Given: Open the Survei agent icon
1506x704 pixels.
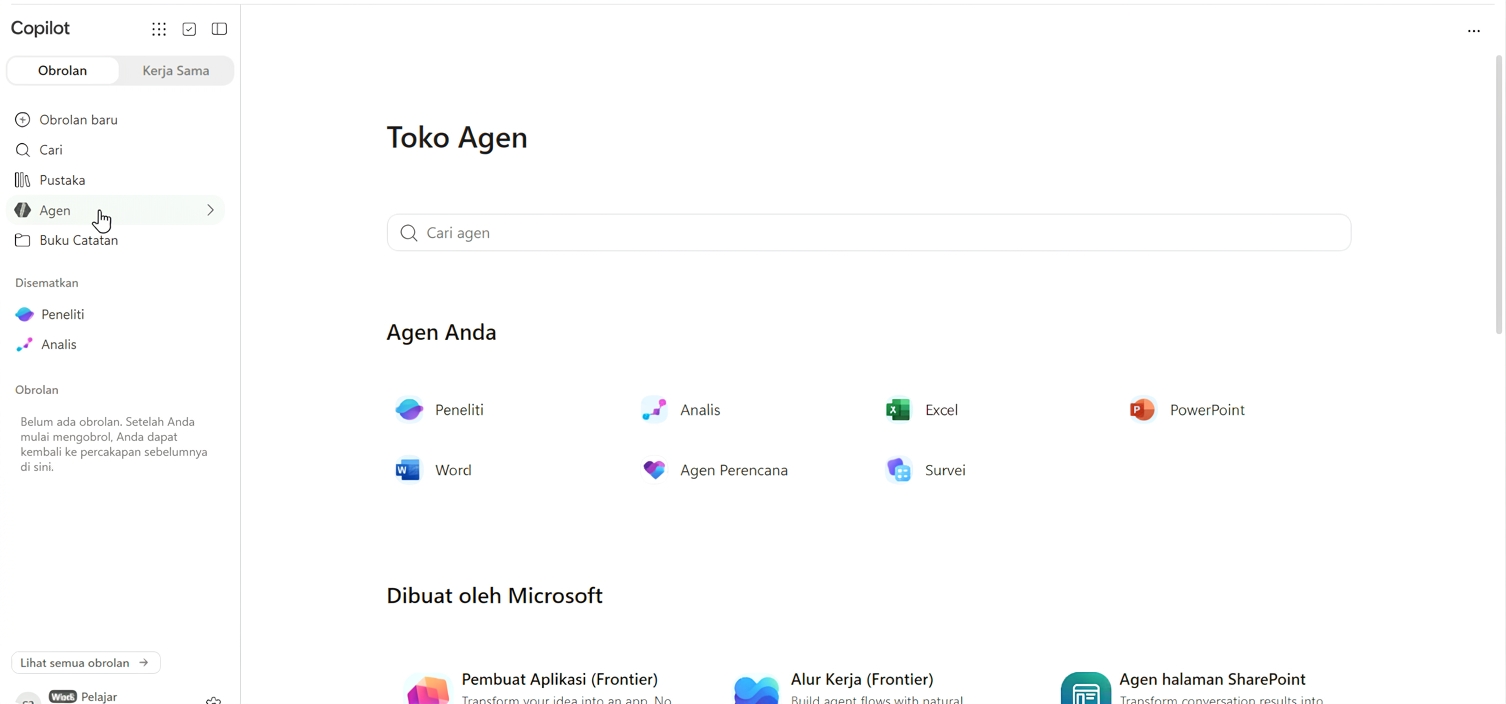Looking at the screenshot, I should (x=899, y=470).
